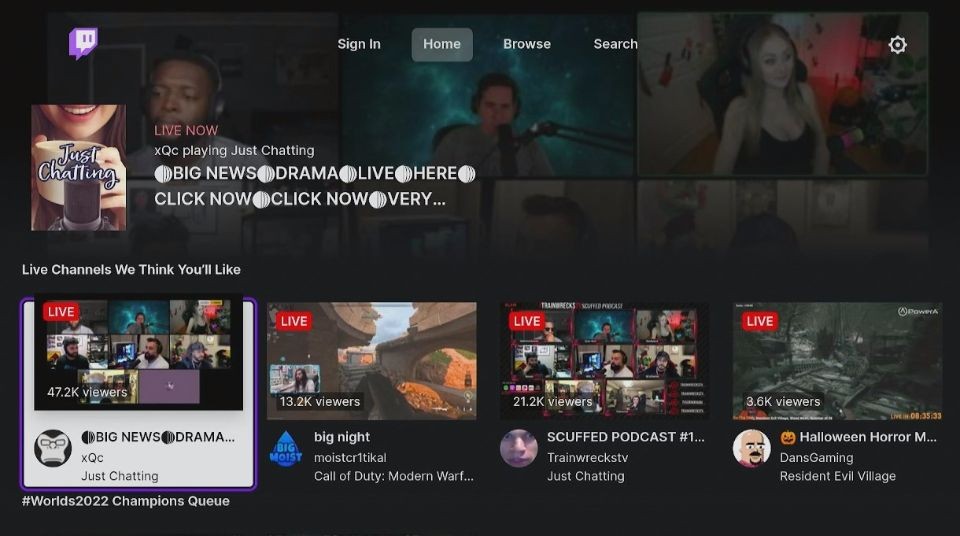The image size is (960, 536).
Task: Click Trainwreckstv's avatar icon
Action: coord(519,448)
